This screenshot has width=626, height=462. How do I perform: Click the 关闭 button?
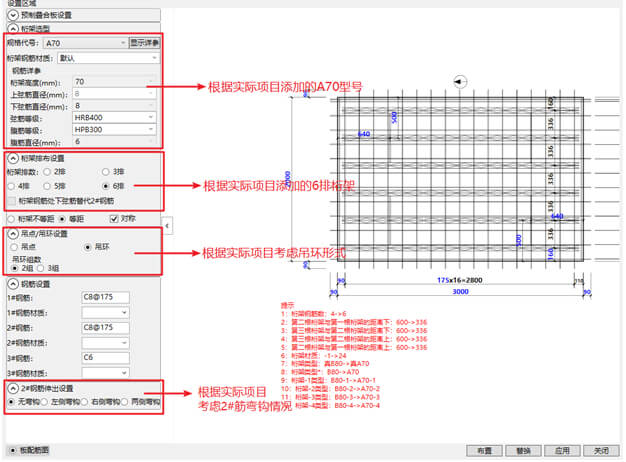pyautogui.click(x=601, y=451)
